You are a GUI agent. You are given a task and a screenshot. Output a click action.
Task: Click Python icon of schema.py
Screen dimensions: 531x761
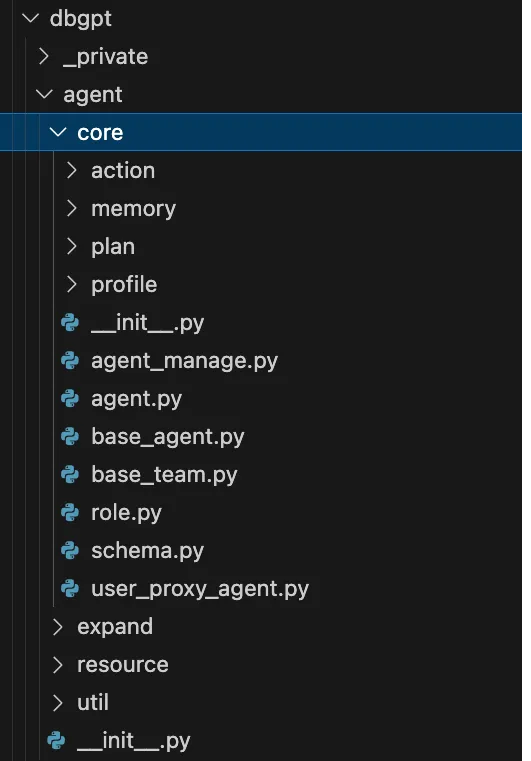[70, 550]
